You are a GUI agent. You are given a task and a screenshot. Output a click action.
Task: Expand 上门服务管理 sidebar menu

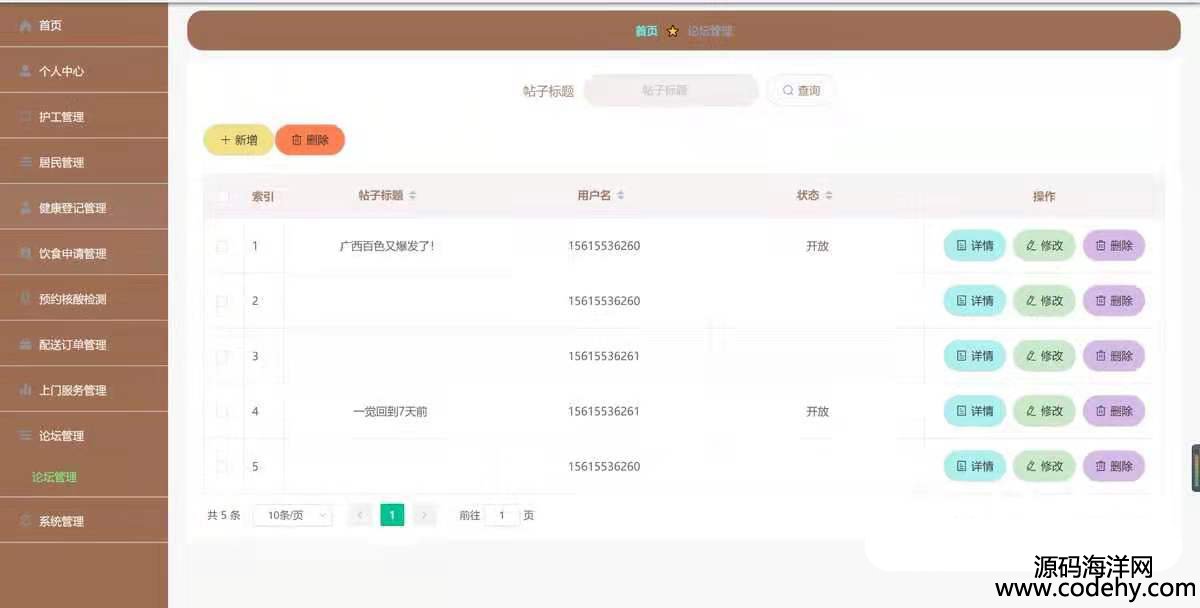pyautogui.click(x=84, y=390)
